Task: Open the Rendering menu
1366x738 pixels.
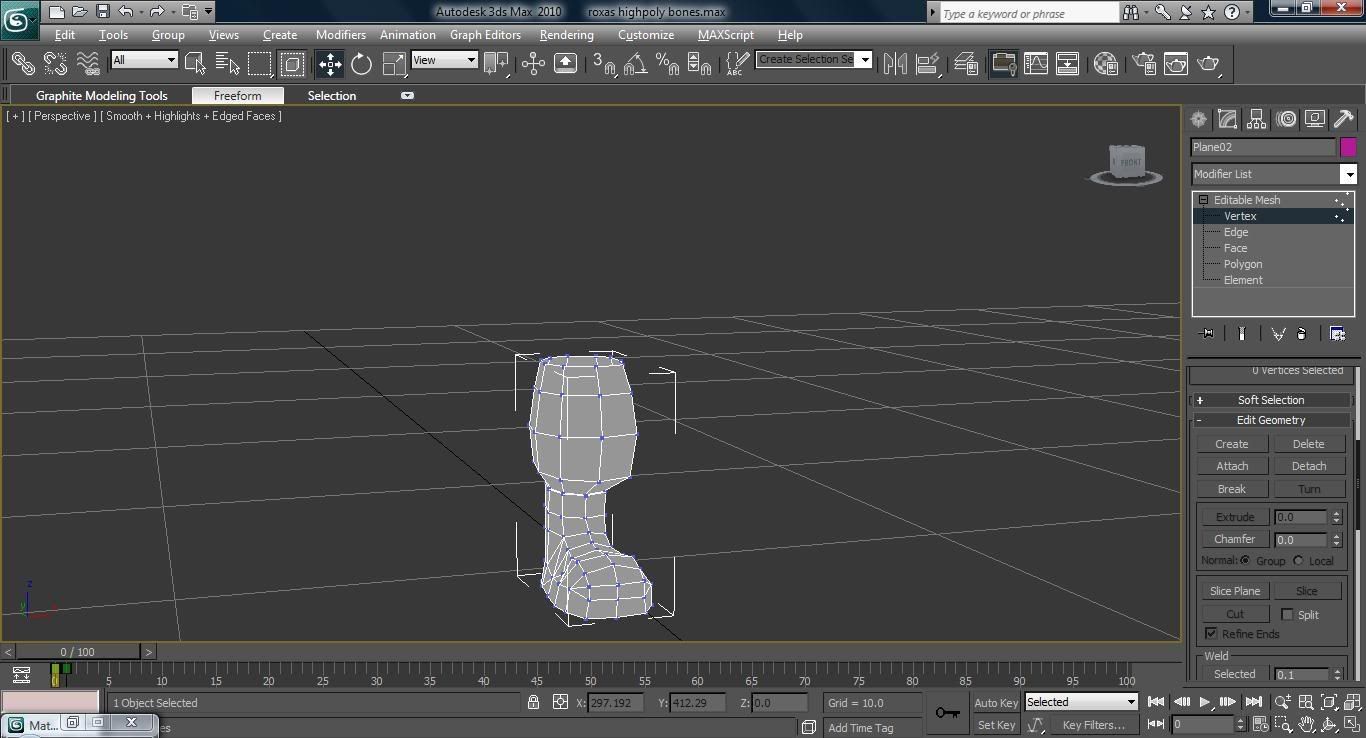Action: 566,34
